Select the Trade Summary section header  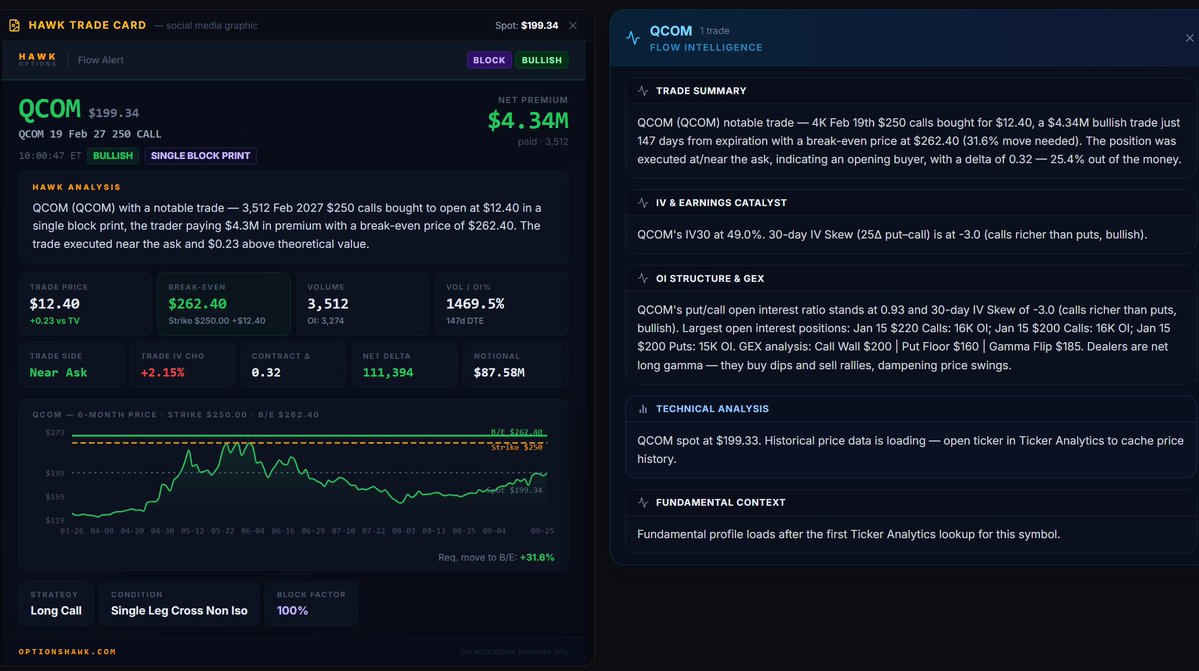700,91
